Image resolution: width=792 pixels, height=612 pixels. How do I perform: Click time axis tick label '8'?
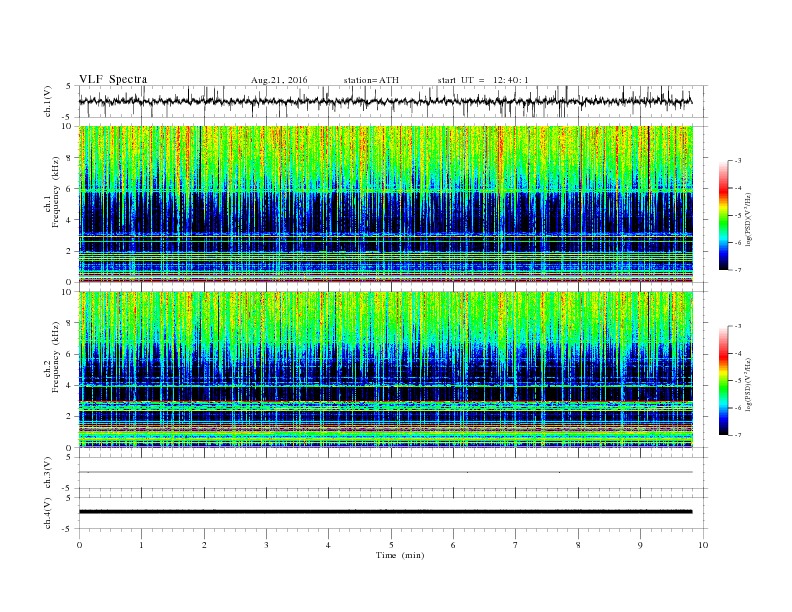point(578,545)
